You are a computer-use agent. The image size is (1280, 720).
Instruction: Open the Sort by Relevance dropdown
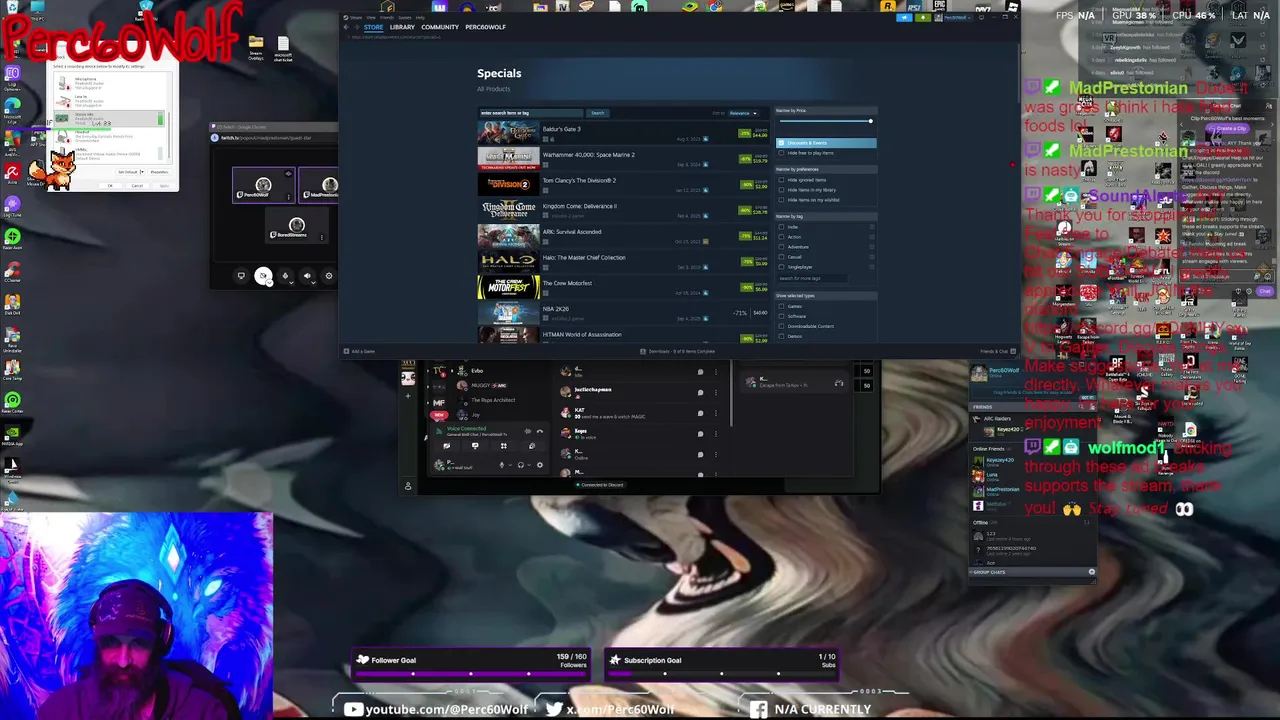(742, 113)
